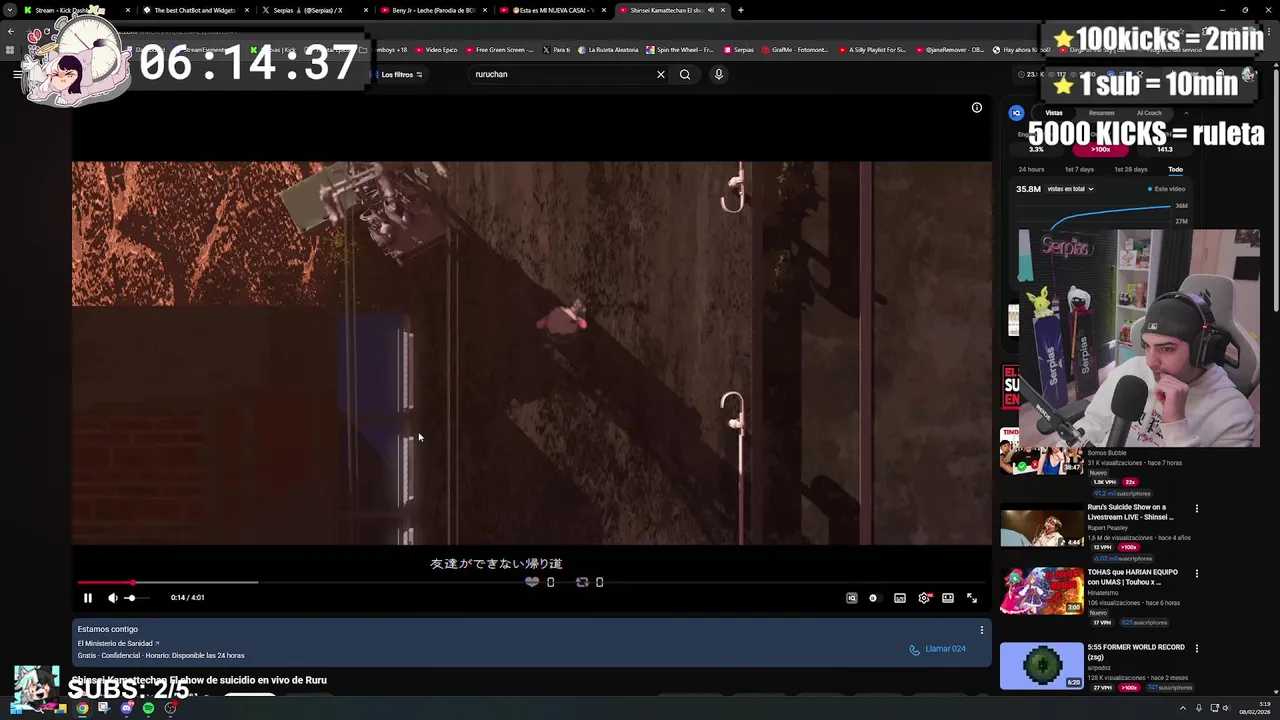Open 'Free Green Screen' bookmark
Viewport: 1280px width, 720px height.
(x=499, y=50)
